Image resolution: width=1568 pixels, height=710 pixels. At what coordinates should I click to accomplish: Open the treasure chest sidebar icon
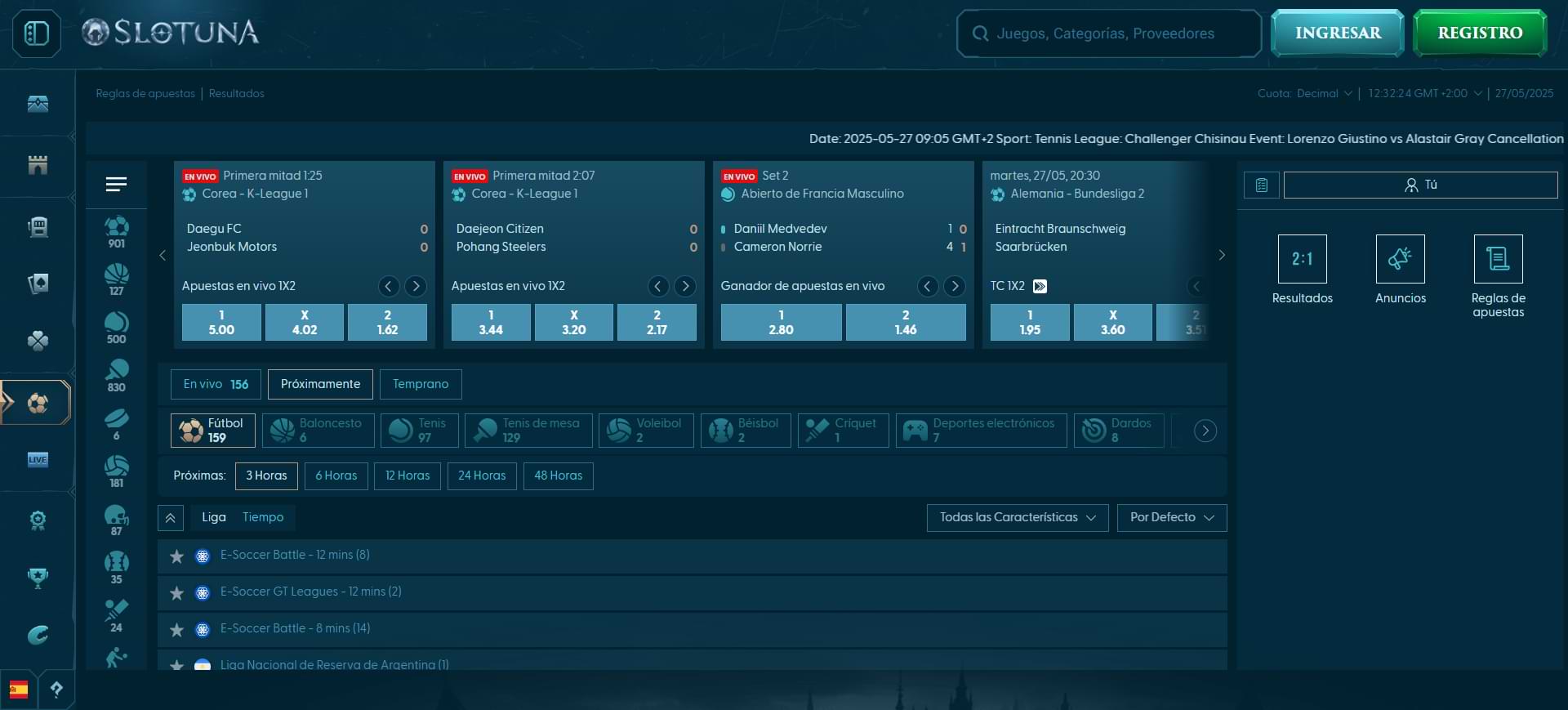38,105
